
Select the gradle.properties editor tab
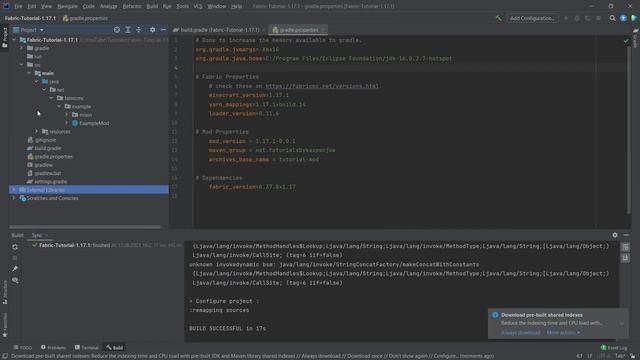tap(298, 30)
